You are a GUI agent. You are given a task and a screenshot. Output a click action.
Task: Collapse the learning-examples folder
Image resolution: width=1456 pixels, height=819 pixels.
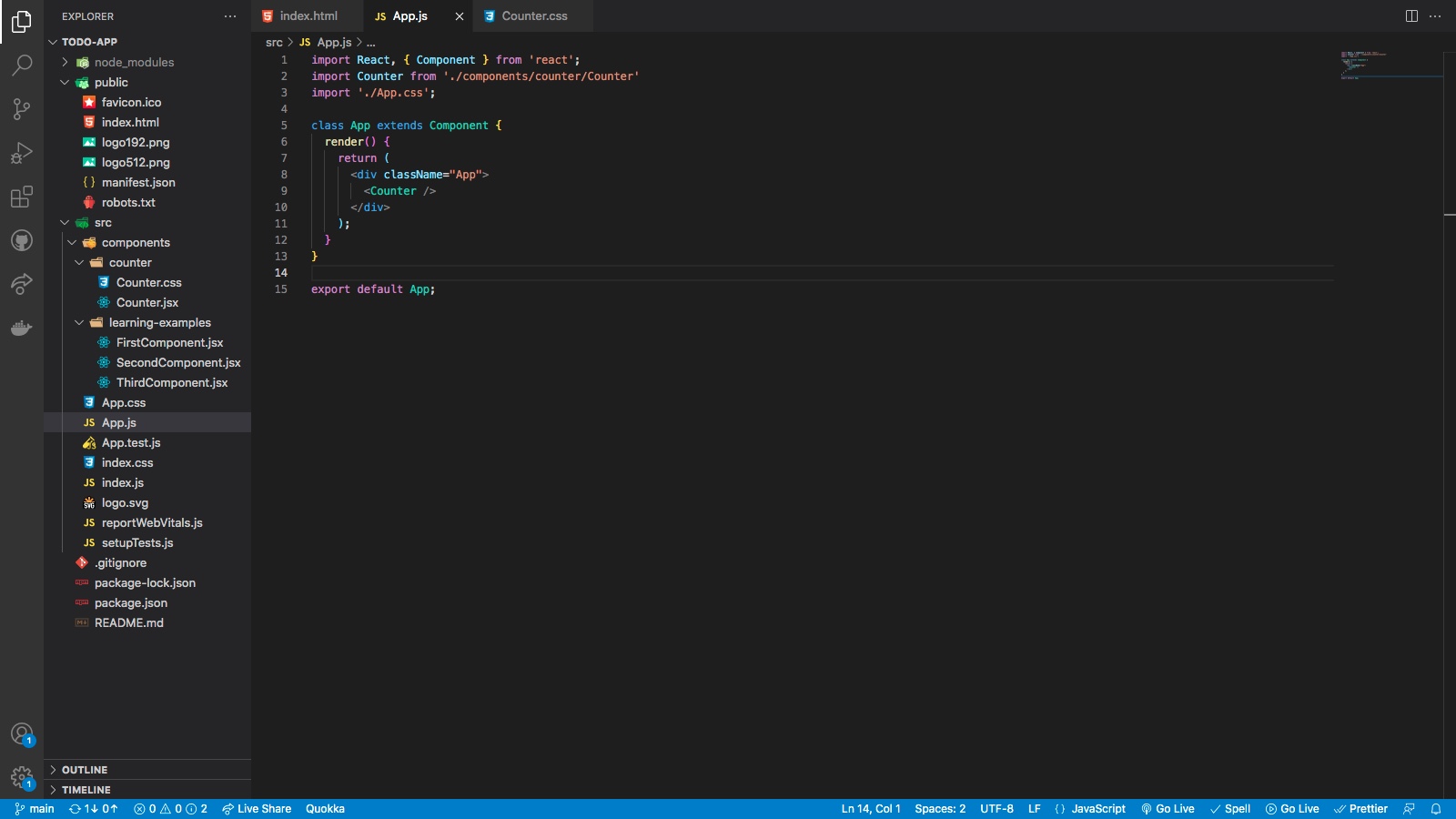tap(147, 322)
